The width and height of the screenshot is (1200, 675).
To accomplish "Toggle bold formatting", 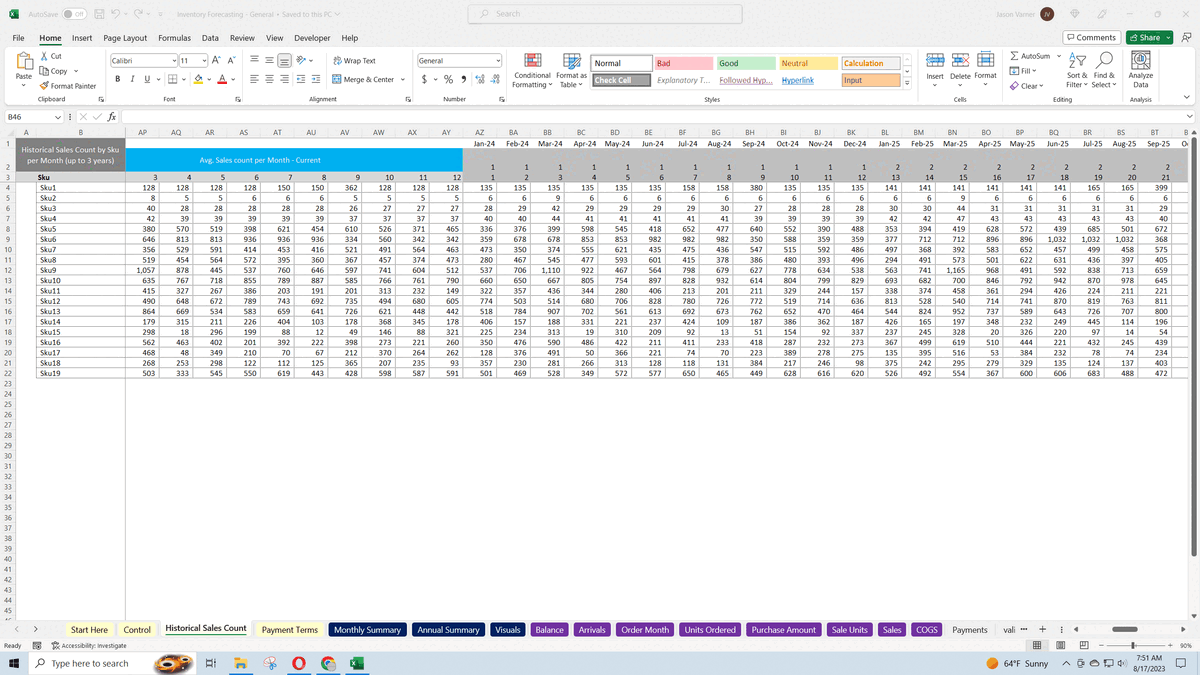I will [x=118, y=78].
